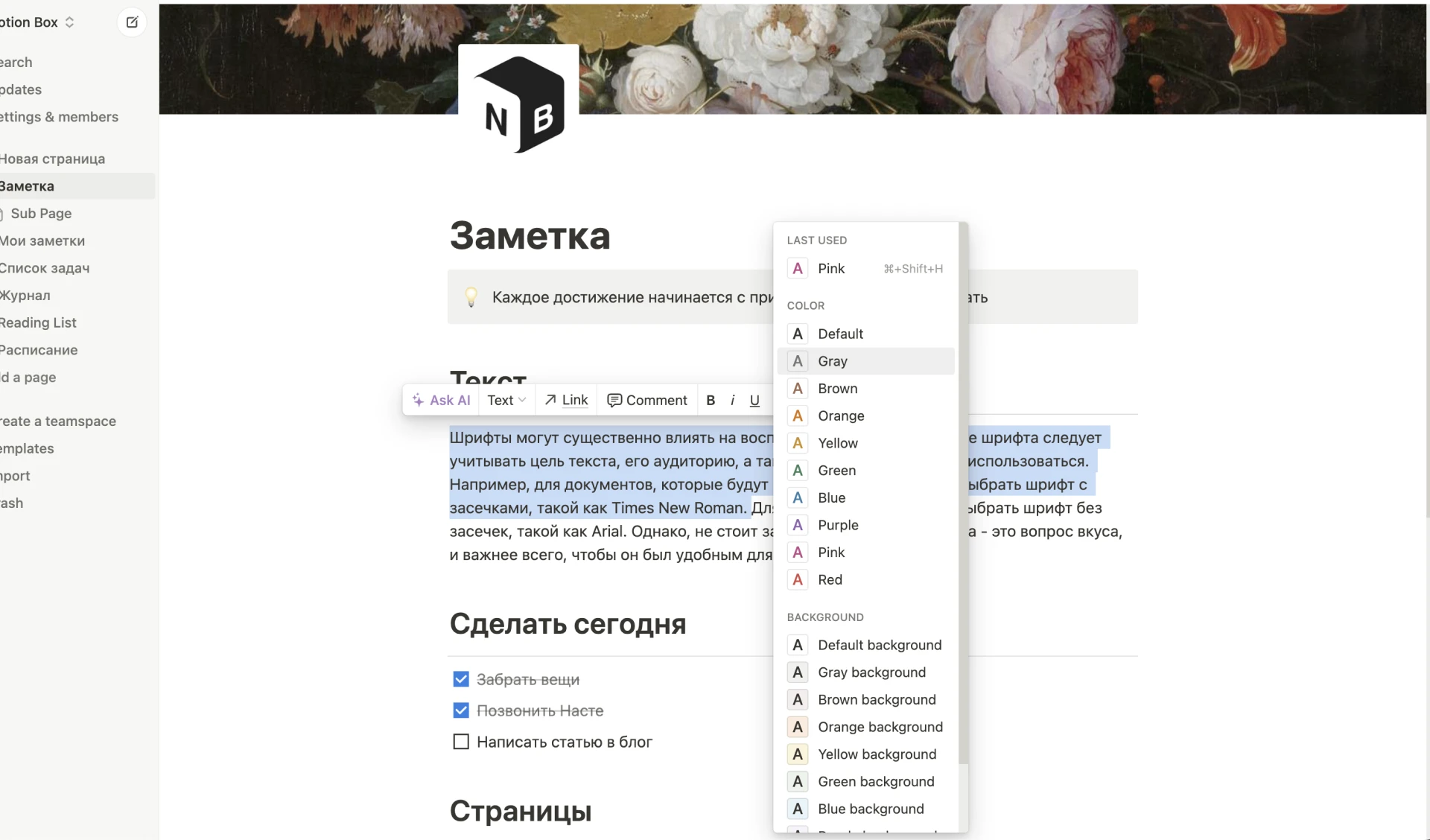Open Settings & members menu item

(59, 116)
